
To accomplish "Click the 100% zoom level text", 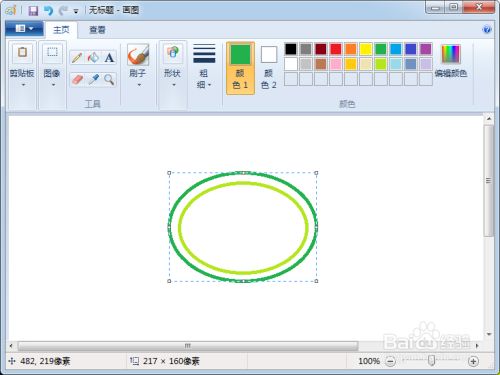I will (x=369, y=361).
